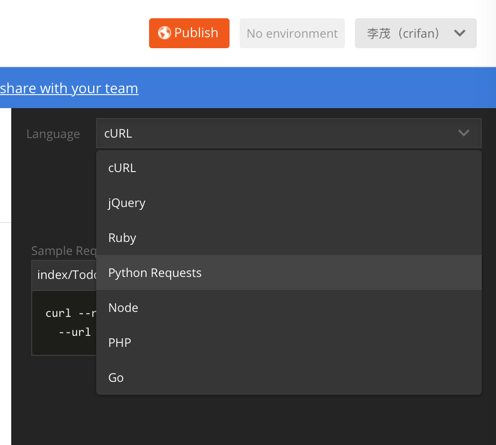
Task: Select cURL from the language list
Action: tap(289, 168)
